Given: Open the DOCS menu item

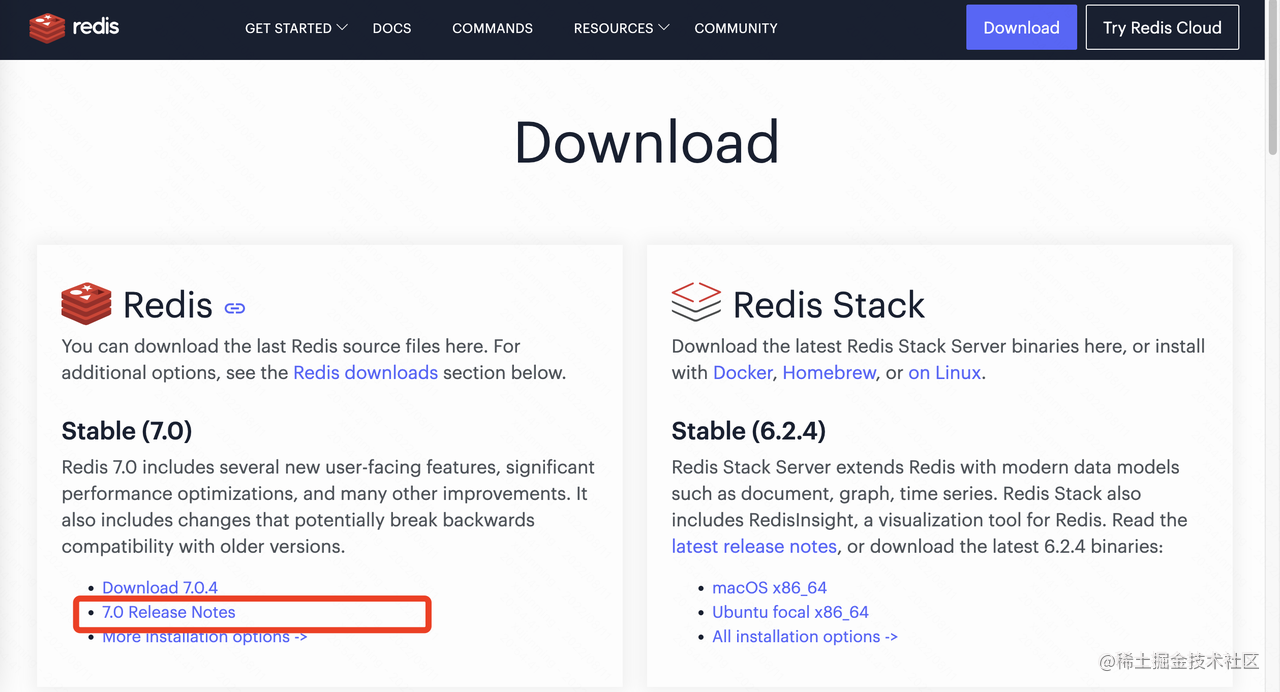Looking at the screenshot, I should click(392, 28).
